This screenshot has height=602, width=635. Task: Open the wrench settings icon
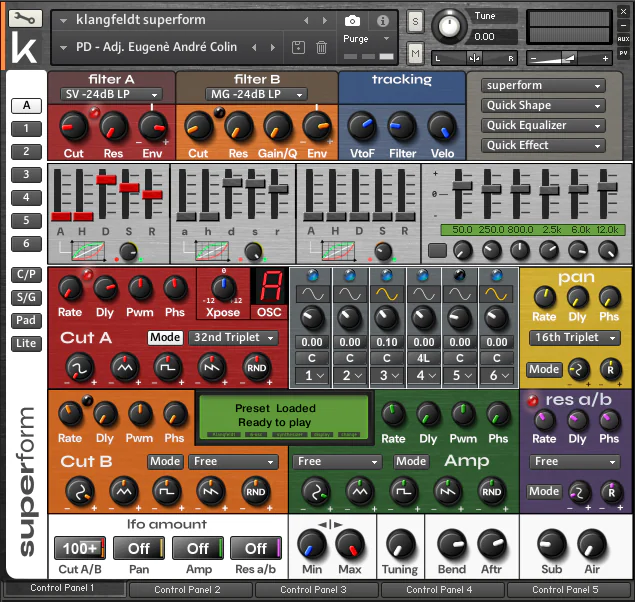click(25, 19)
